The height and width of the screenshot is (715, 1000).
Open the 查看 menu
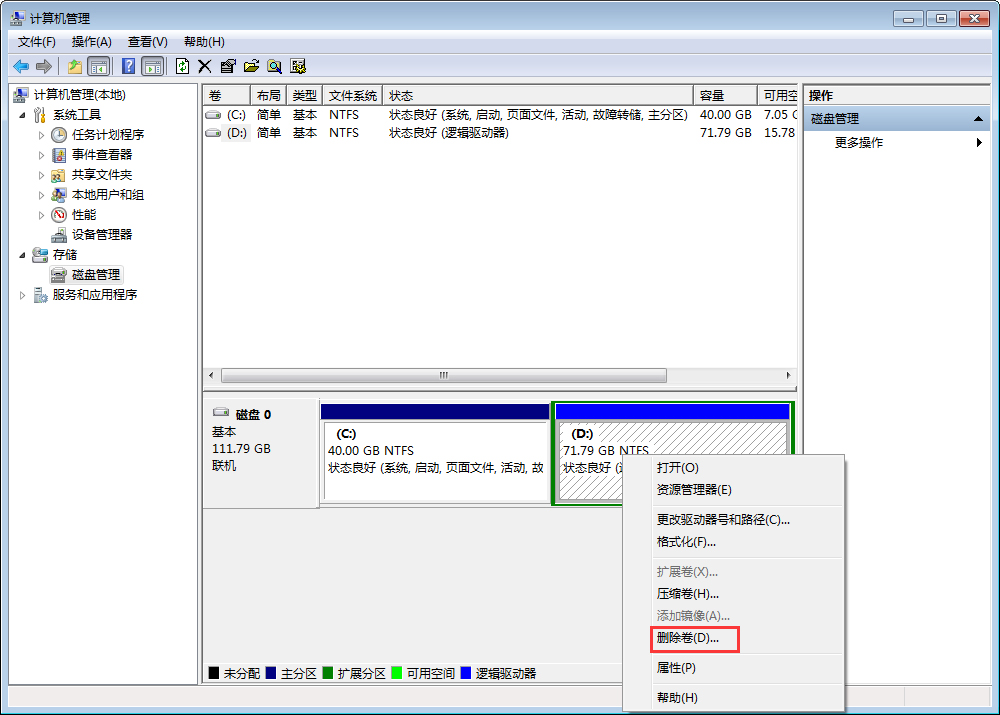(x=146, y=41)
